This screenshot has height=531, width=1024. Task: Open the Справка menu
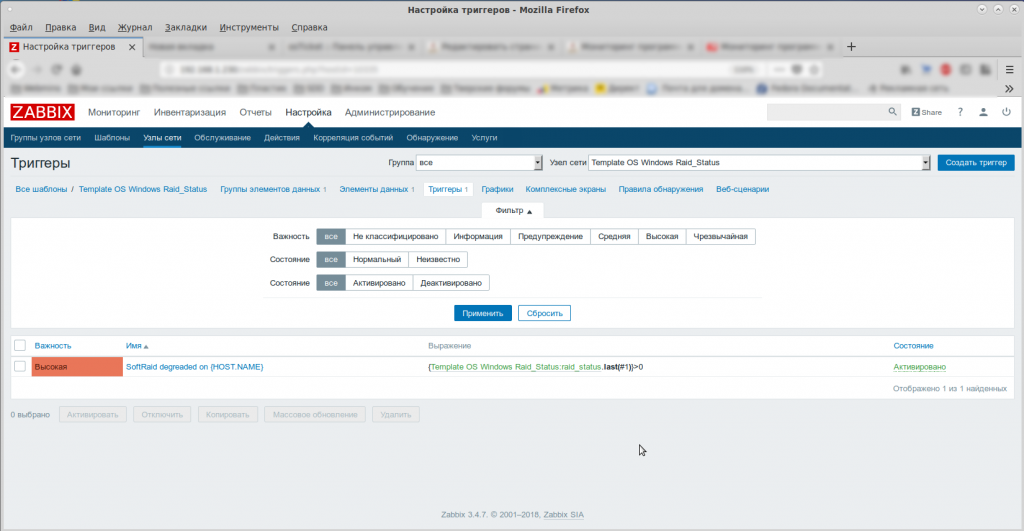point(310,27)
